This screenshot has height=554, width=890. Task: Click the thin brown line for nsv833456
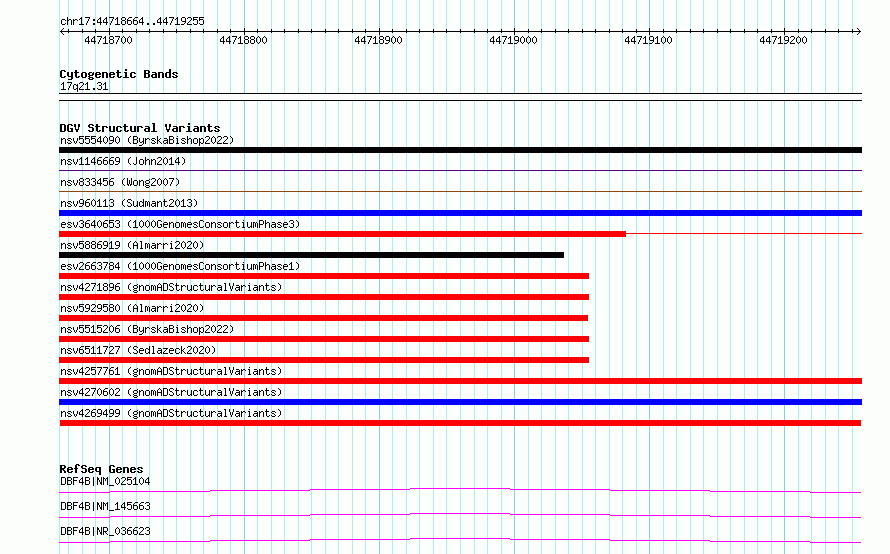click(x=460, y=191)
